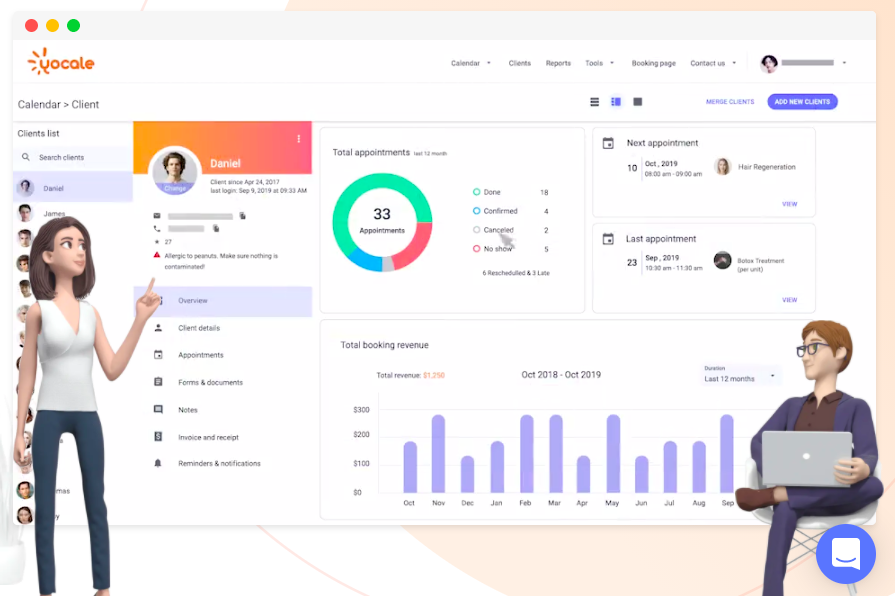Click the search magnifier icon
895x596 pixels.
[x=26, y=157]
